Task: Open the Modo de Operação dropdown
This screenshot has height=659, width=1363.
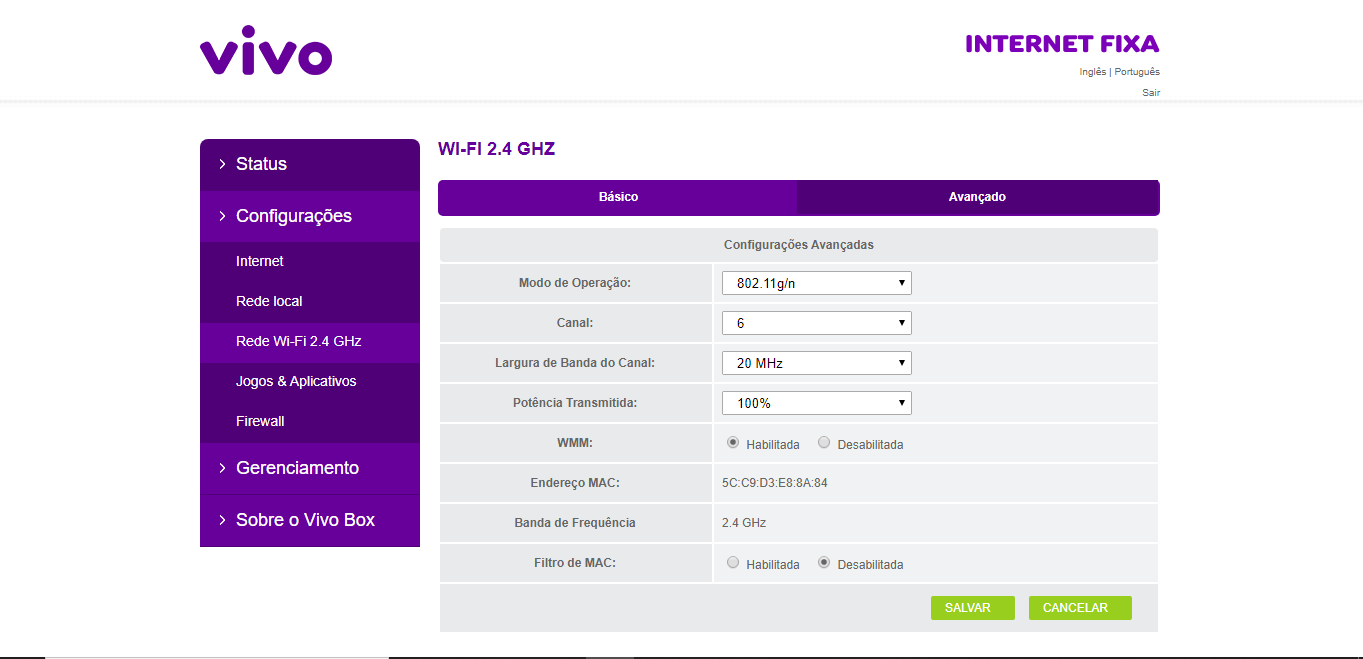Action: tap(817, 283)
